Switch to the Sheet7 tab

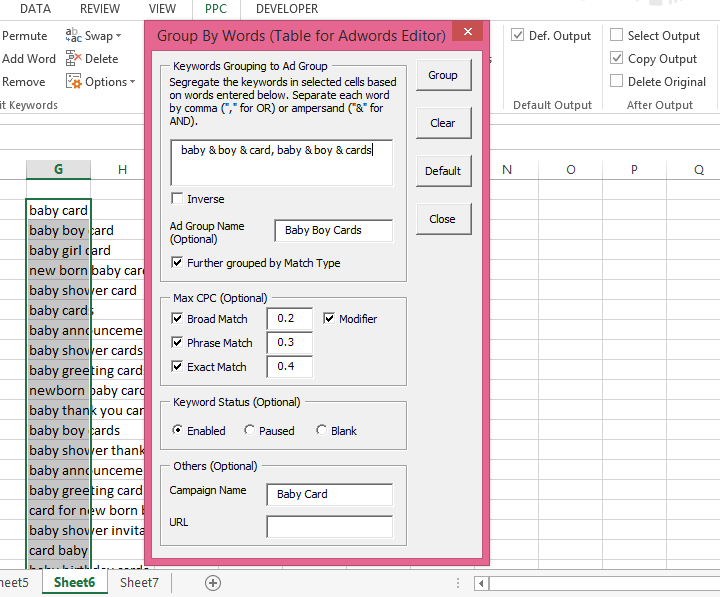point(139,582)
